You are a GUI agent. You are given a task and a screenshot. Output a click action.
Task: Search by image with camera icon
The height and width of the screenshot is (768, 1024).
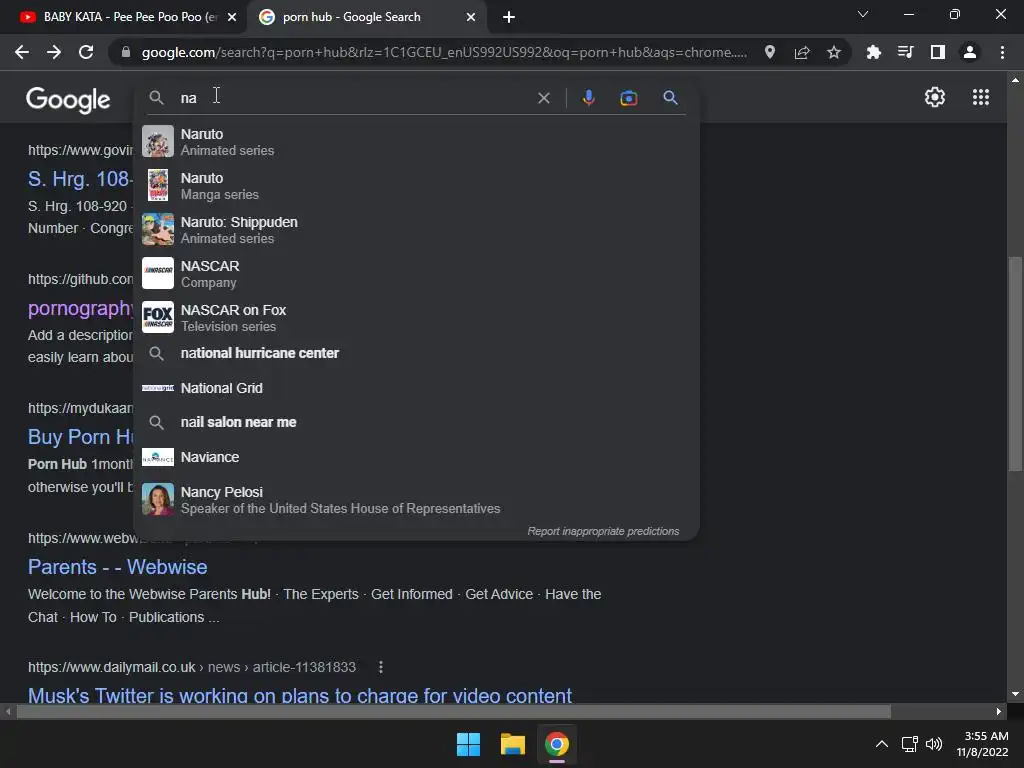tap(628, 98)
